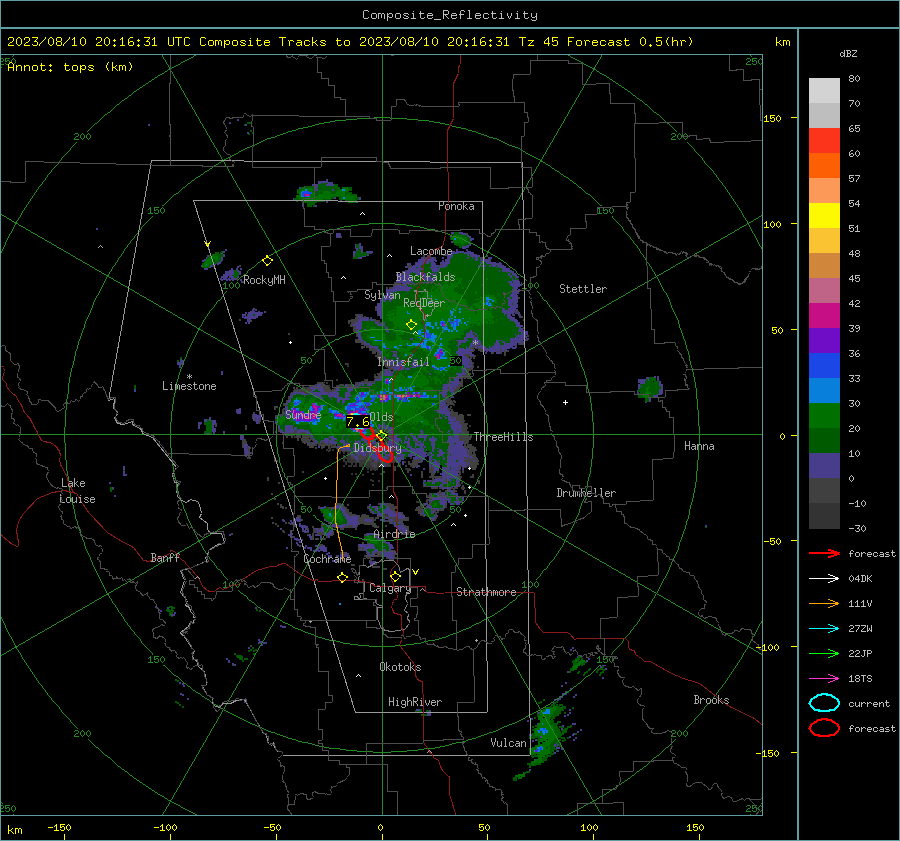Image resolution: width=900 pixels, height=841 pixels.
Task: Select the yellow diamond marker below RedDeer
Action: (411, 325)
